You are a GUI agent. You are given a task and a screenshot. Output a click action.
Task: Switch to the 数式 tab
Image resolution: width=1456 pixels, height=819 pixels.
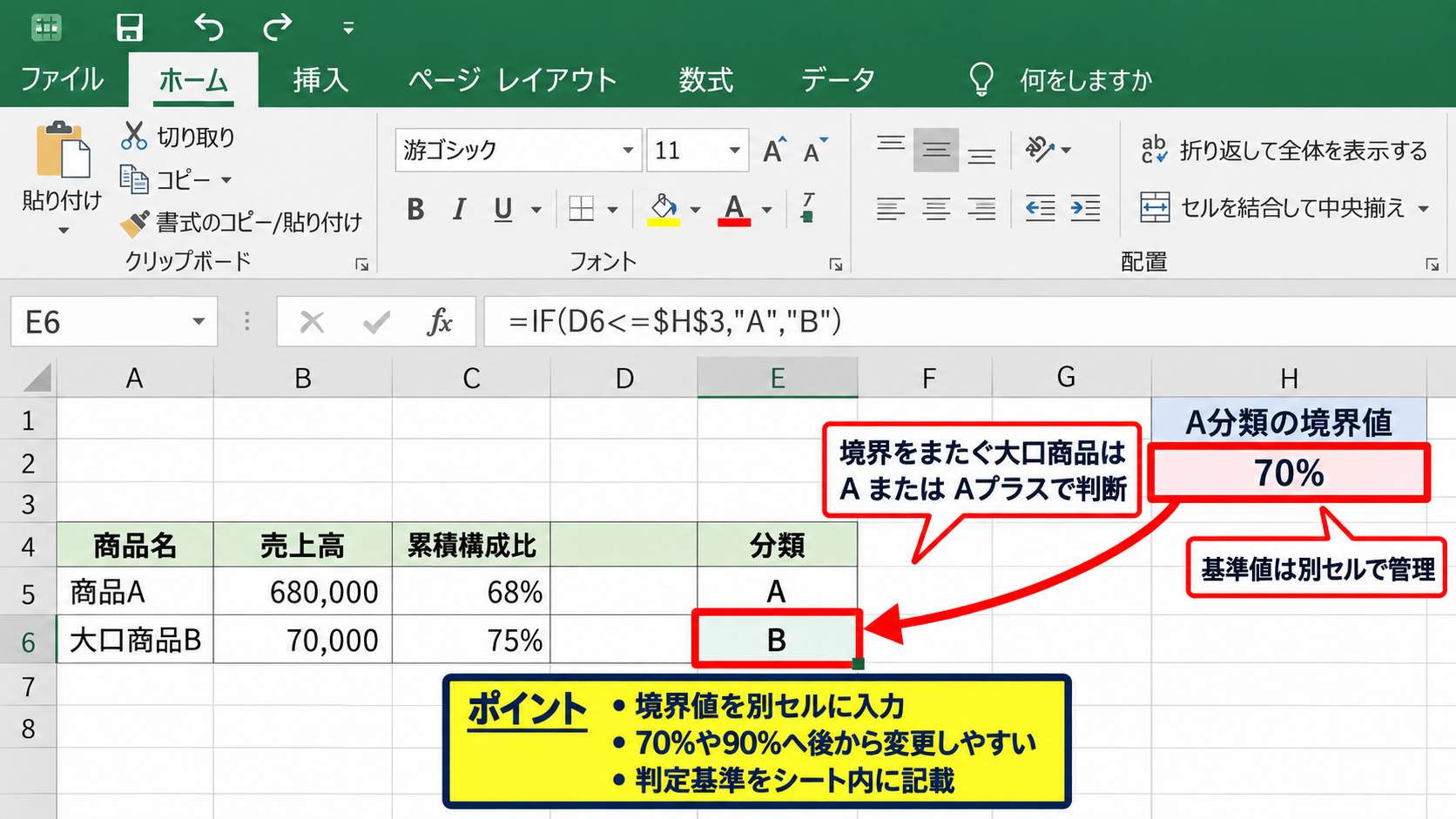click(706, 80)
